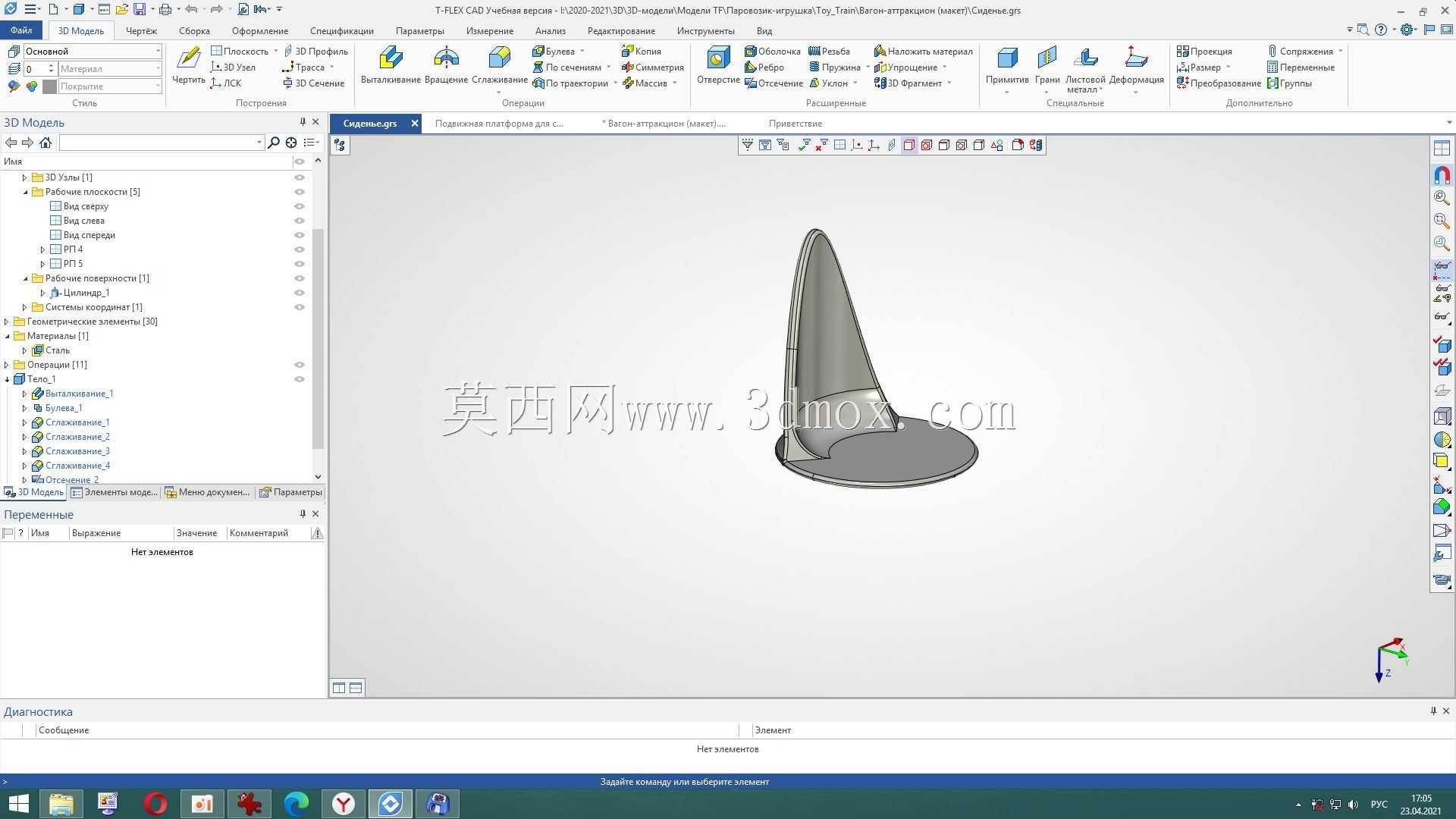Open the Булева dropdown arrow
1456x819 pixels.
point(582,52)
